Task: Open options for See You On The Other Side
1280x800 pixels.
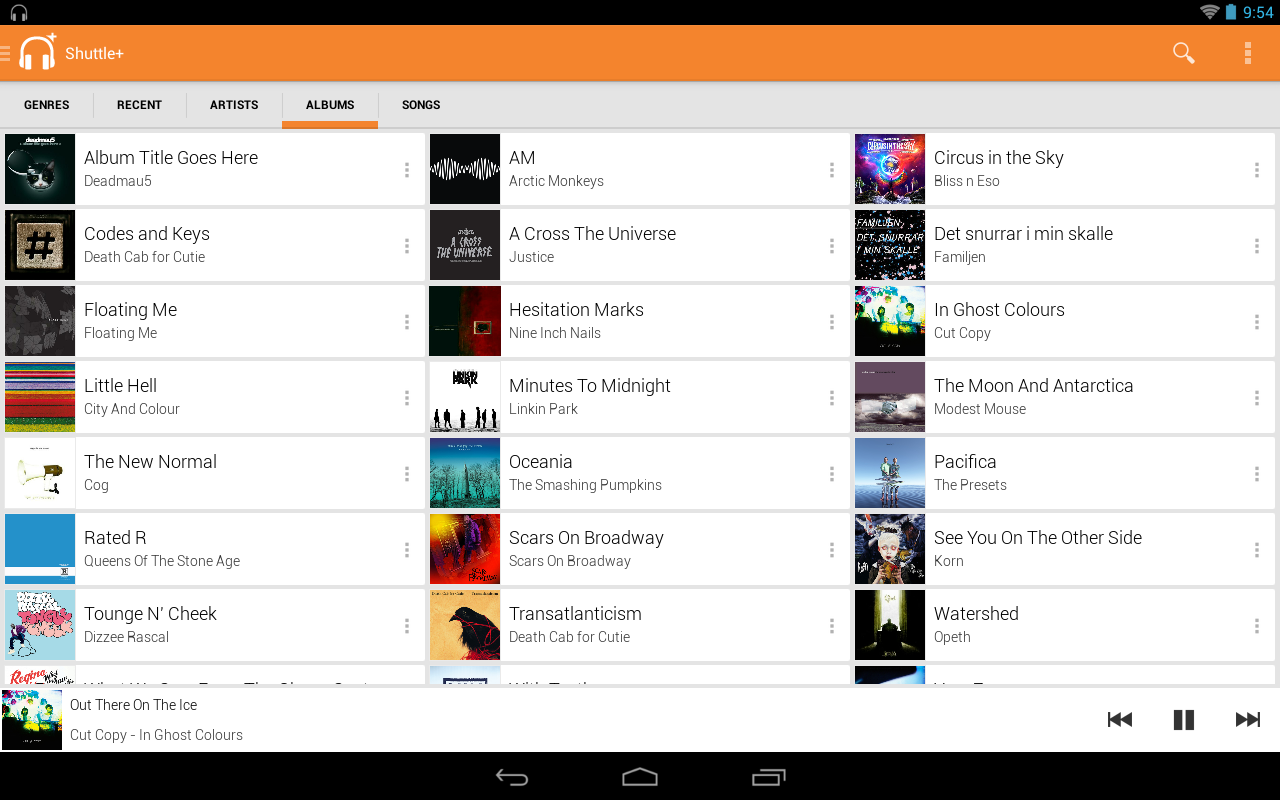Action: (x=1257, y=550)
